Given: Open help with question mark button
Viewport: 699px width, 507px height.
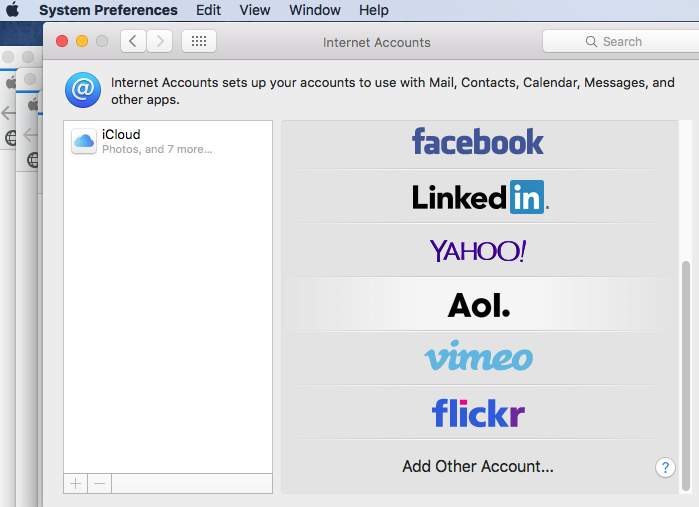Looking at the screenshot, I should (x=665, y=467).
